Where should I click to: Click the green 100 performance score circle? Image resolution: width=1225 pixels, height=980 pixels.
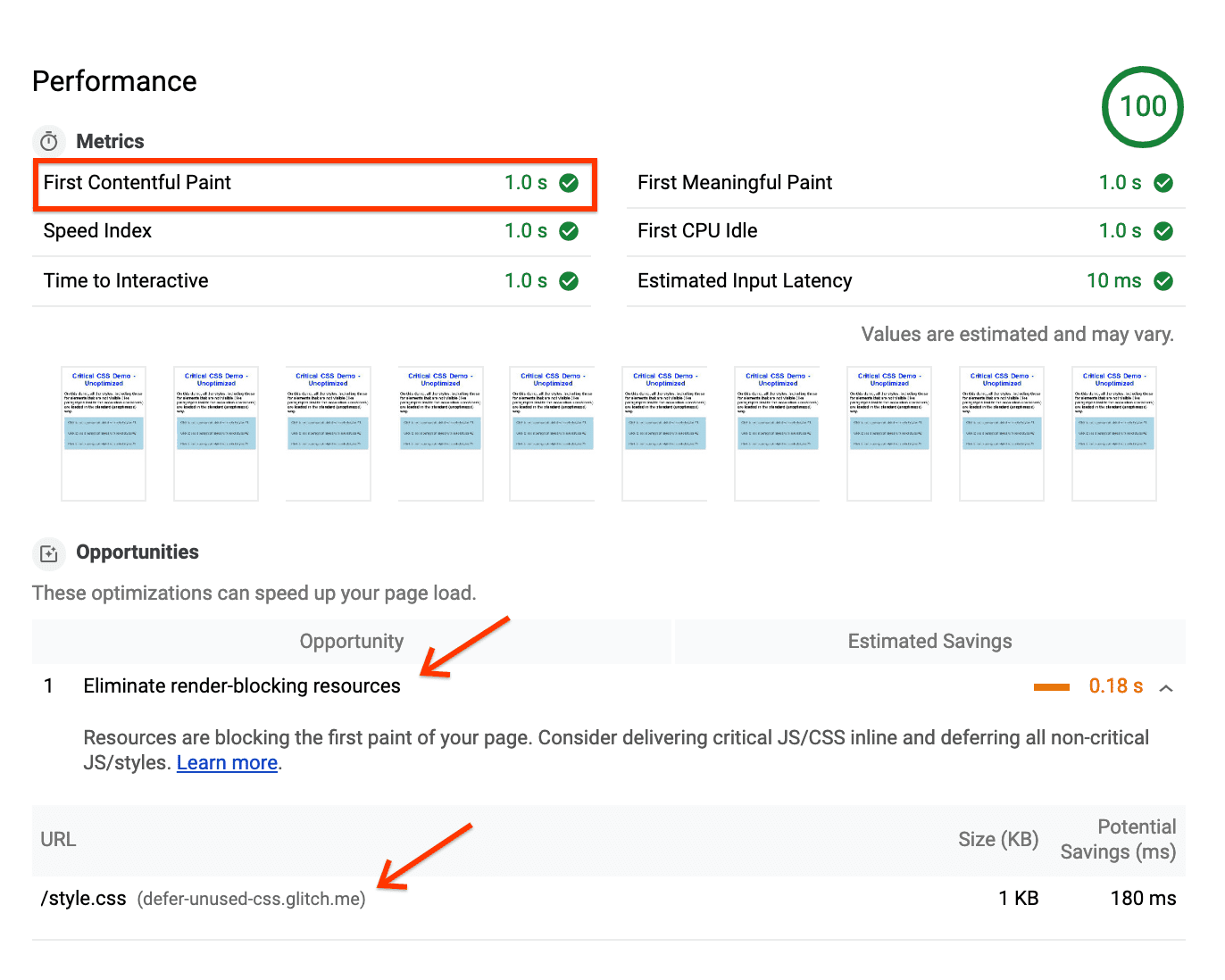[1142, 106]
